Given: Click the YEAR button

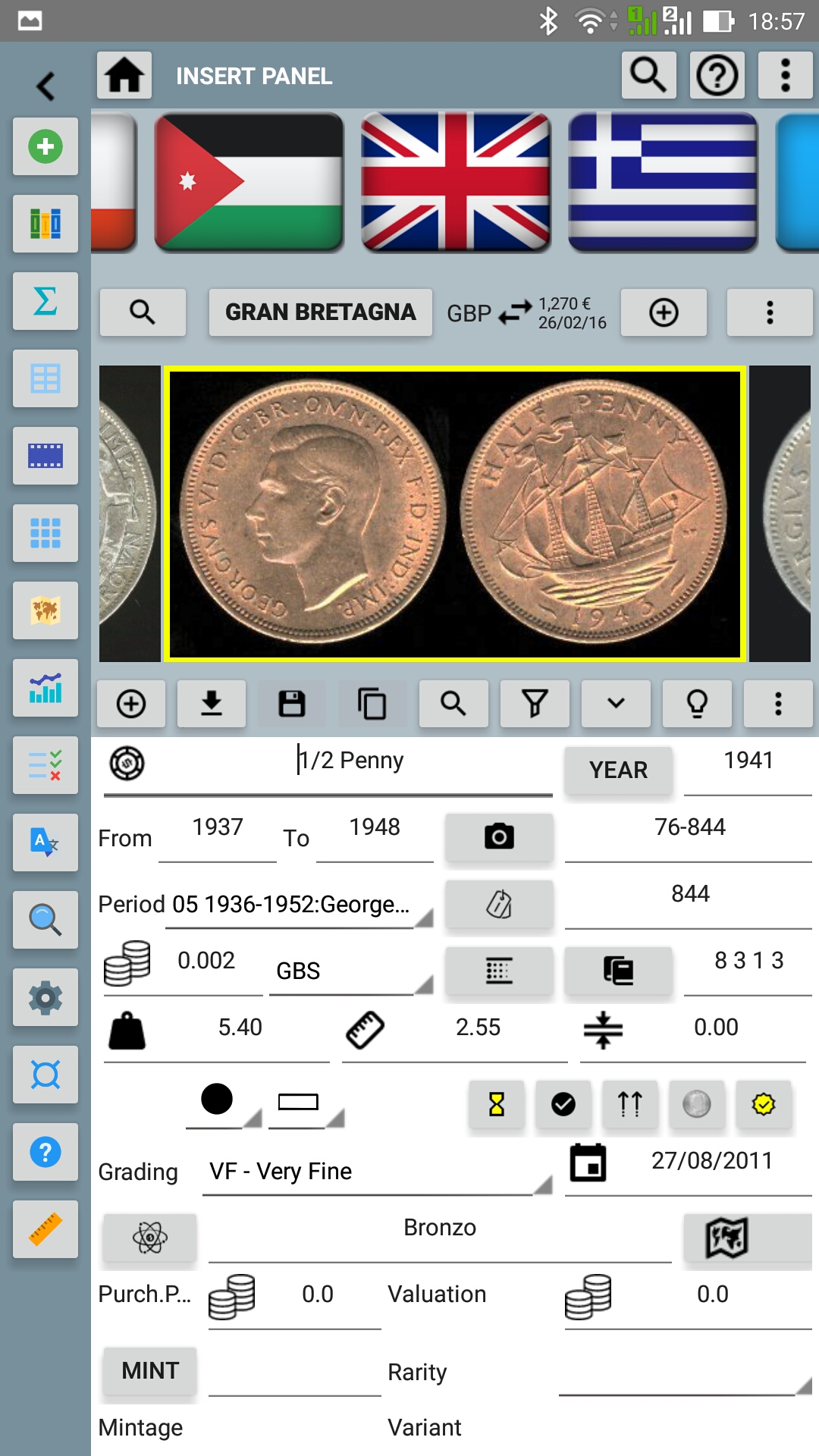Looking at the screenshot, I should [x=619, y=770].
